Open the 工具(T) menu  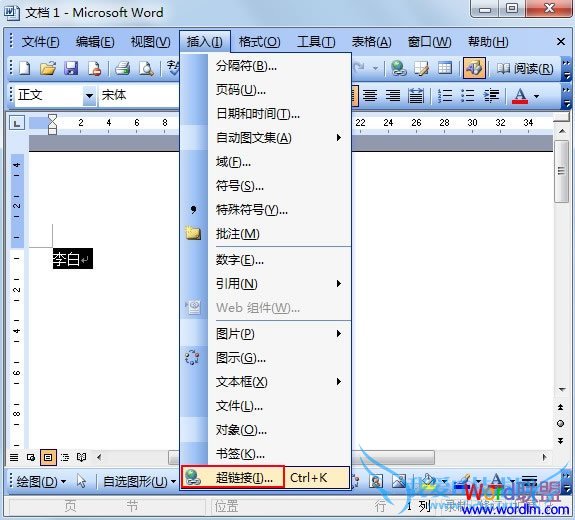(316, 42)
